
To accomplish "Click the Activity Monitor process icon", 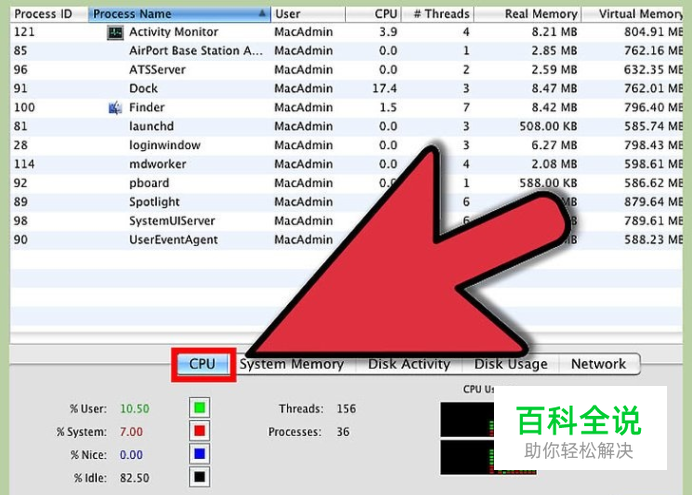I will point(115,32).
